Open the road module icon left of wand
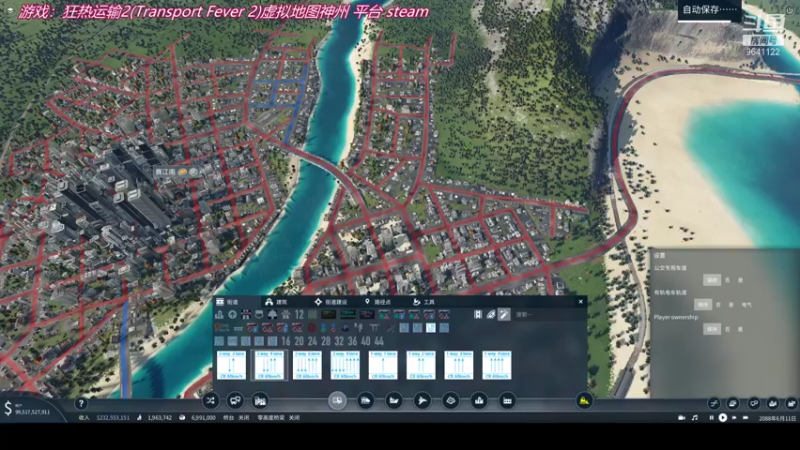 pos(491,314)
